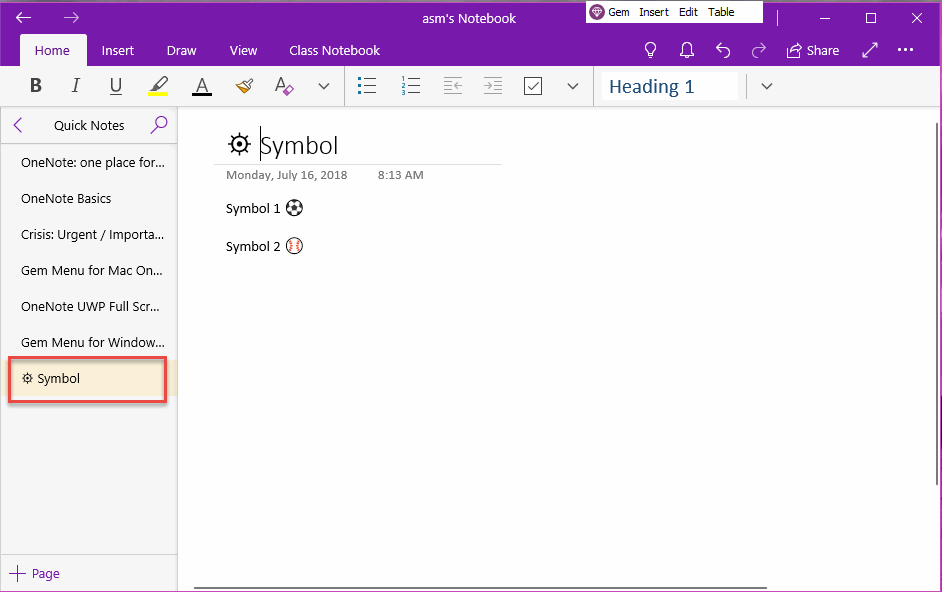Screen dimensions: 942x592
Task: Open search in Quick Notes pane
Action: [158, 125]
